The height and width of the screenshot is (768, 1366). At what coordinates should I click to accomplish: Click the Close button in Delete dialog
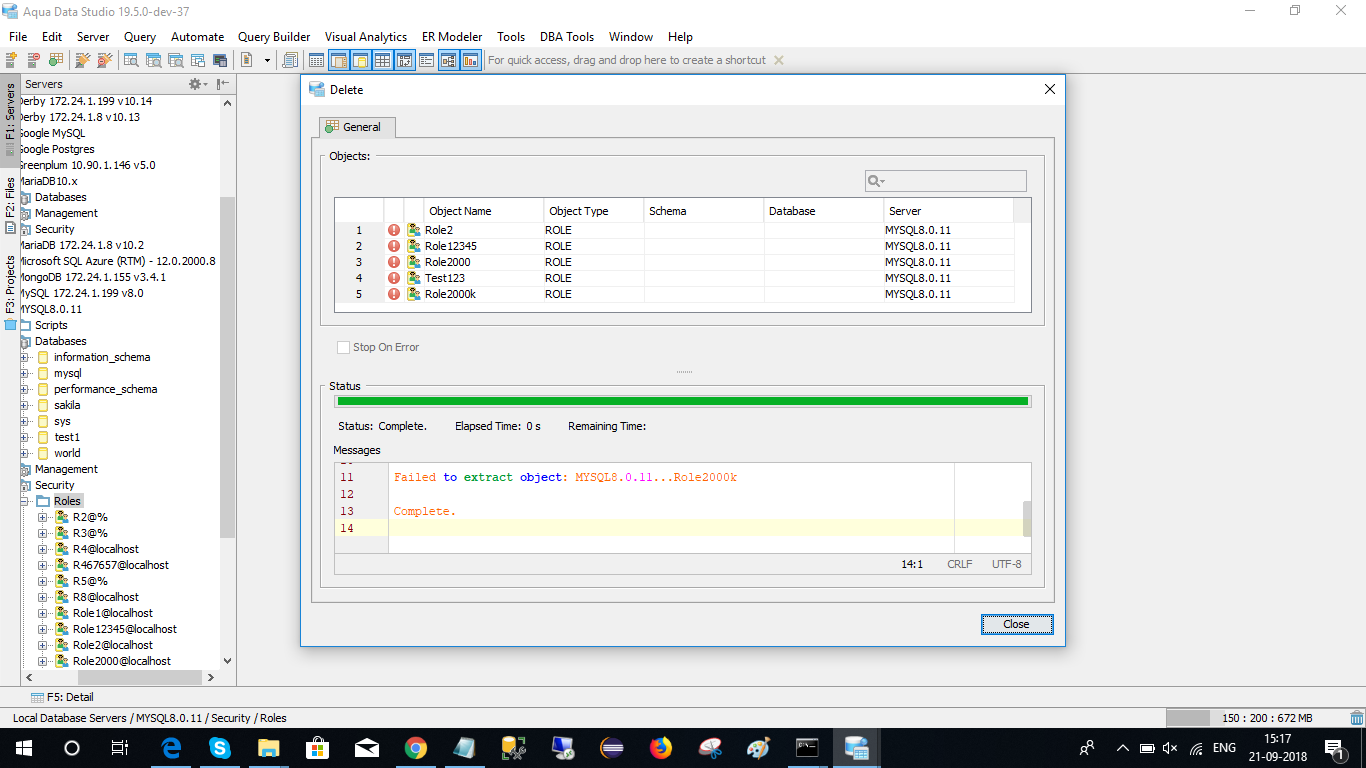1016,624
